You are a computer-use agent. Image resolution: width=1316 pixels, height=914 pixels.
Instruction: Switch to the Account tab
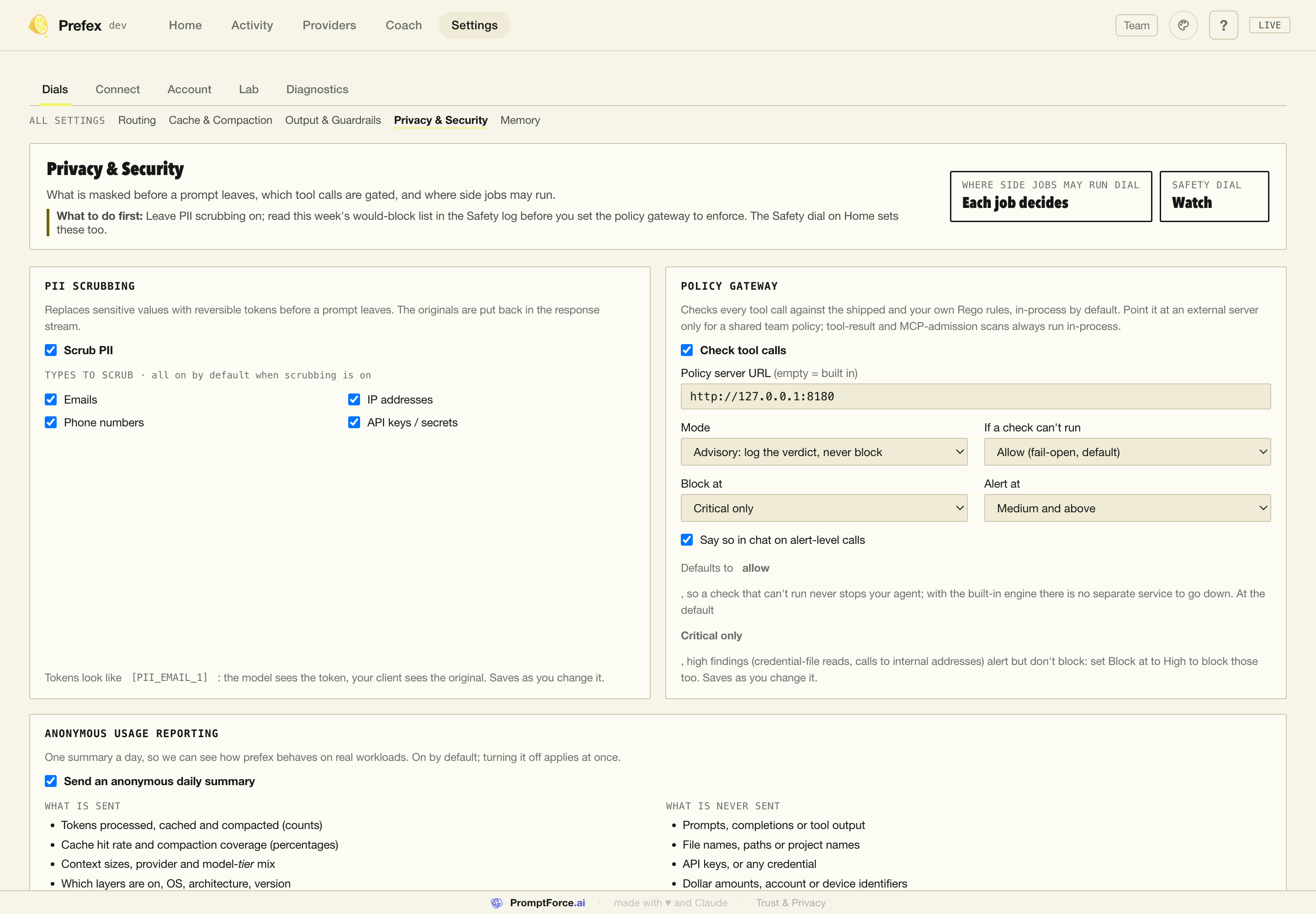[189, 89]
